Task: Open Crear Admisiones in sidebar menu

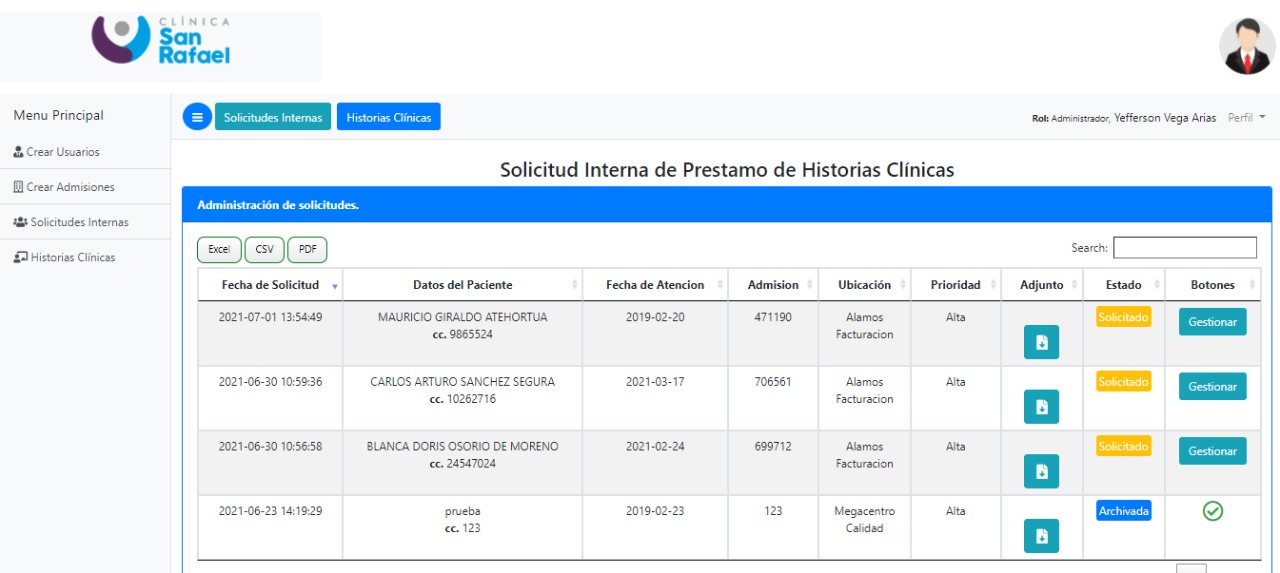Action: (70, 187)
